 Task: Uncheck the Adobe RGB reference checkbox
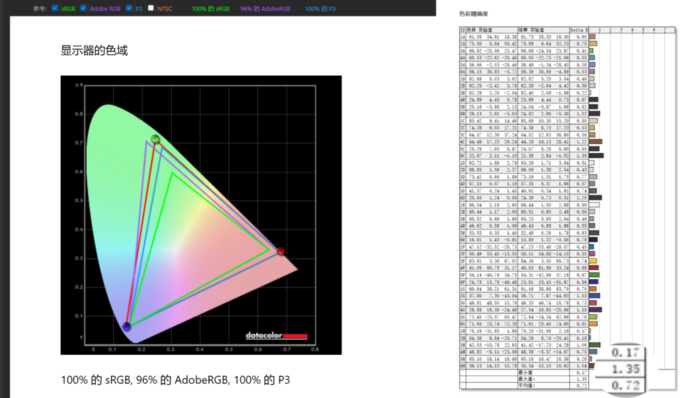pyautogui.click(x=83, y=8)
